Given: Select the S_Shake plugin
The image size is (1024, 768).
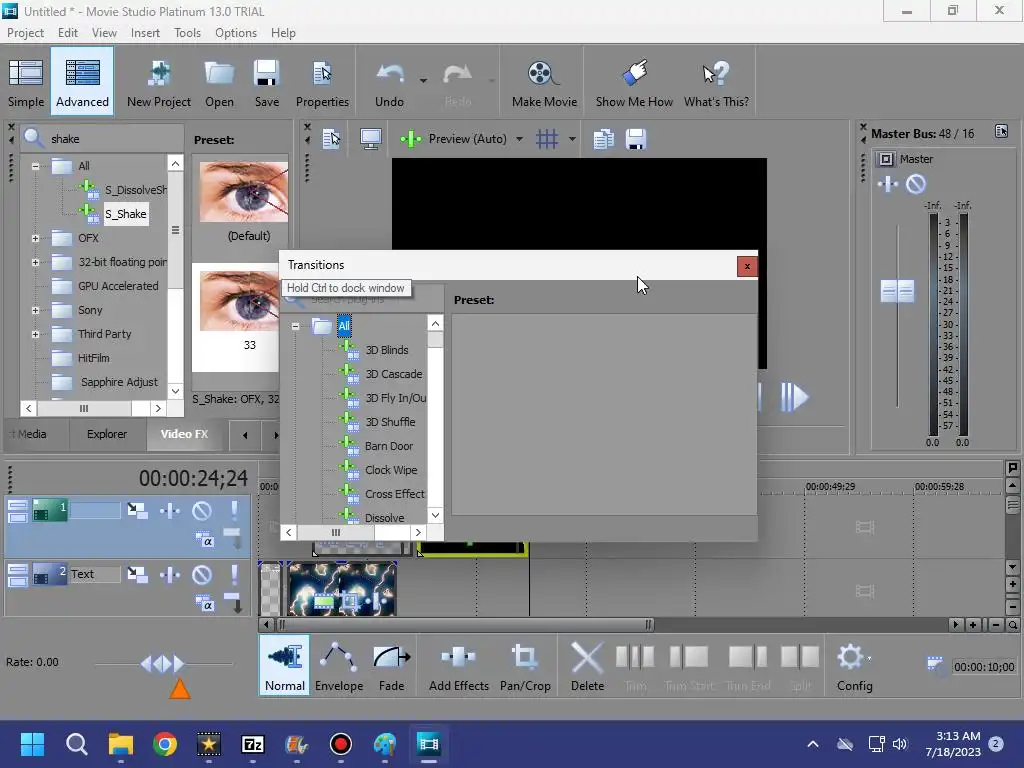Looking at the screenshot, I should tap(126, 214).
